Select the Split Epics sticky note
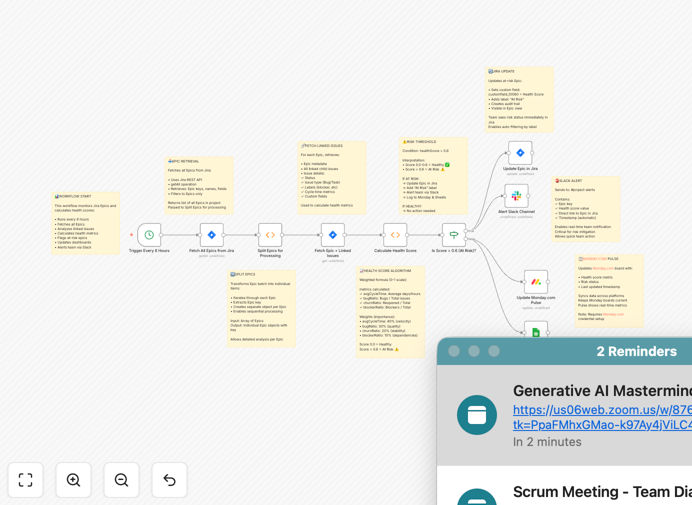Viewport: 692px width, 505px height. pyautogui.click(x=261, y=309)
